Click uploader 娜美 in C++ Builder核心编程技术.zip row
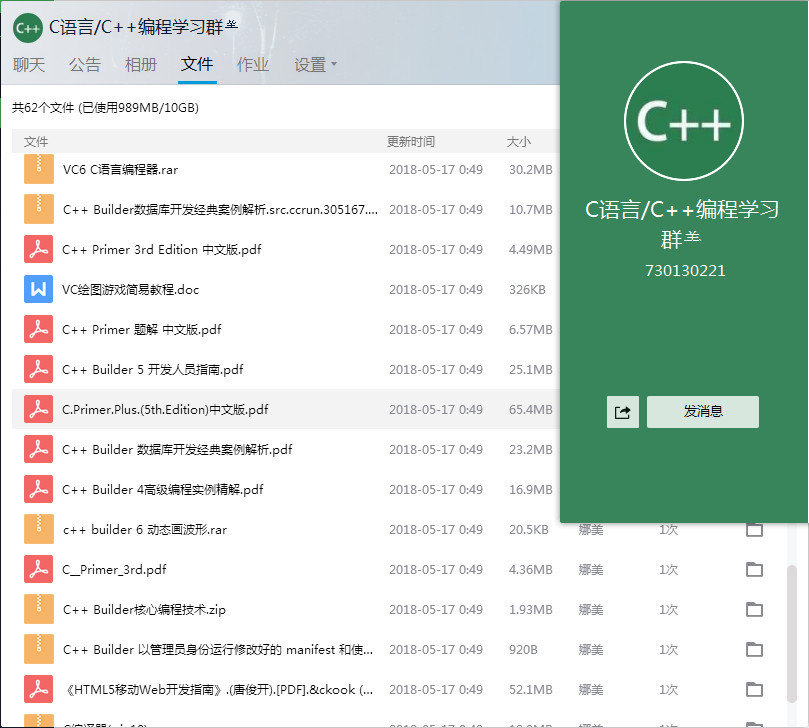809x728 pixels. (591, 609)
